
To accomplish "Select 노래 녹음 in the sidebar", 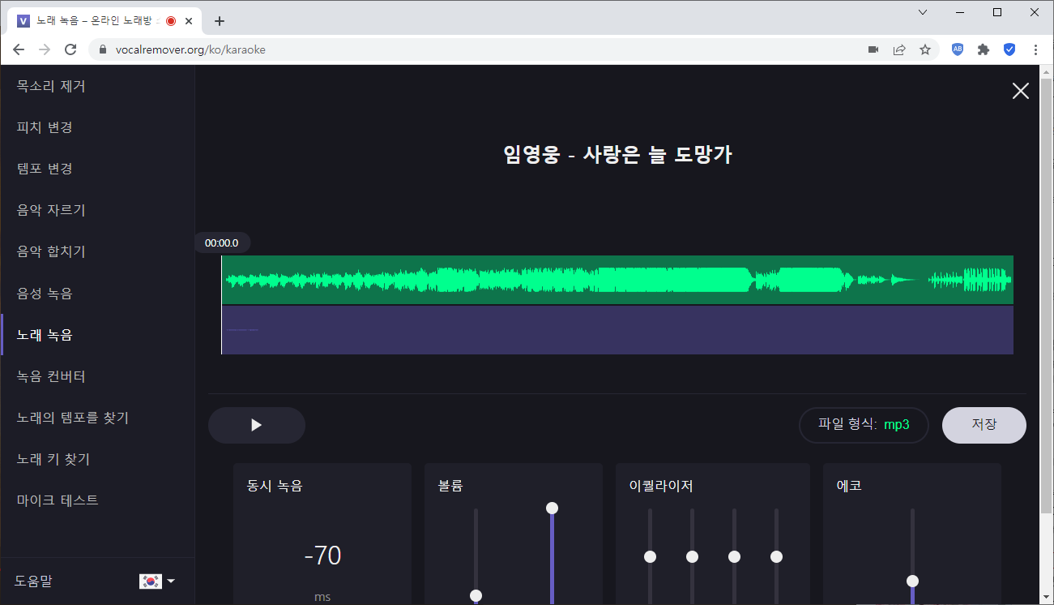I will [44, 335].
